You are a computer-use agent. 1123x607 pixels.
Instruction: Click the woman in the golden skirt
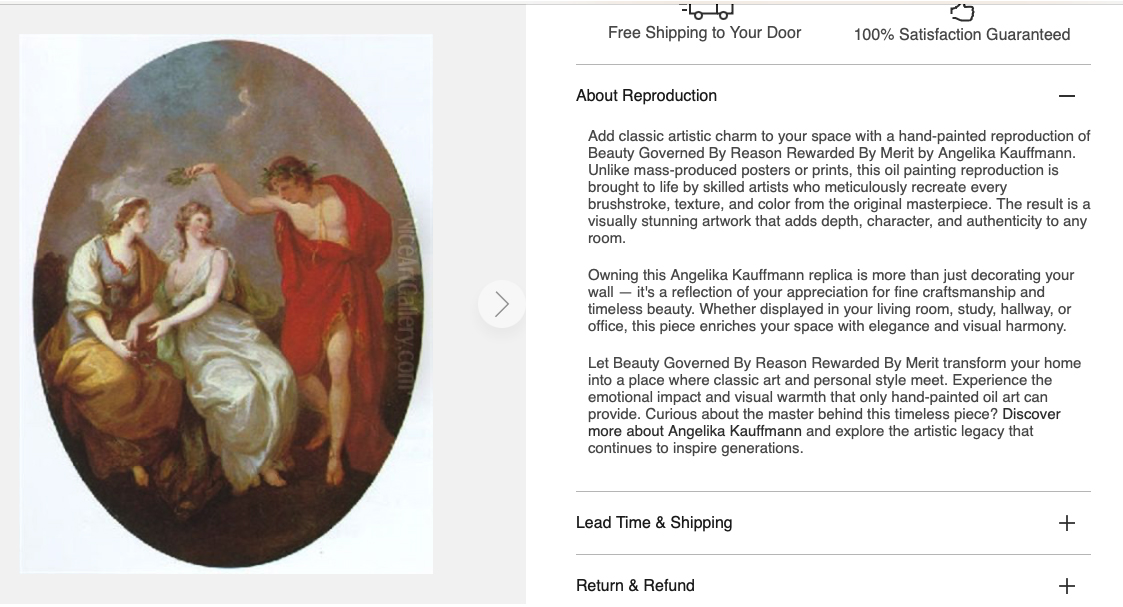(x=107, y=336)
